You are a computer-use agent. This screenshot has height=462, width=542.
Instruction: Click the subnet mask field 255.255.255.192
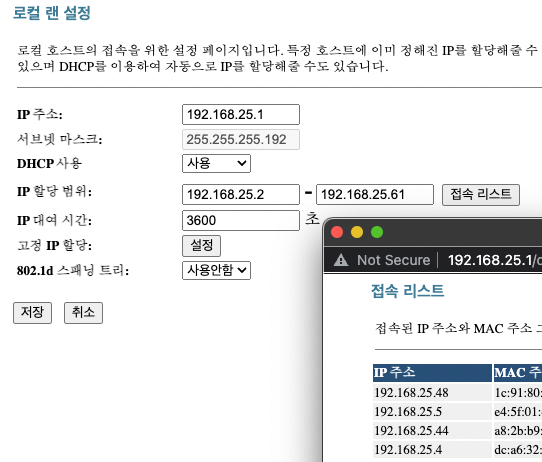[241, 140]
